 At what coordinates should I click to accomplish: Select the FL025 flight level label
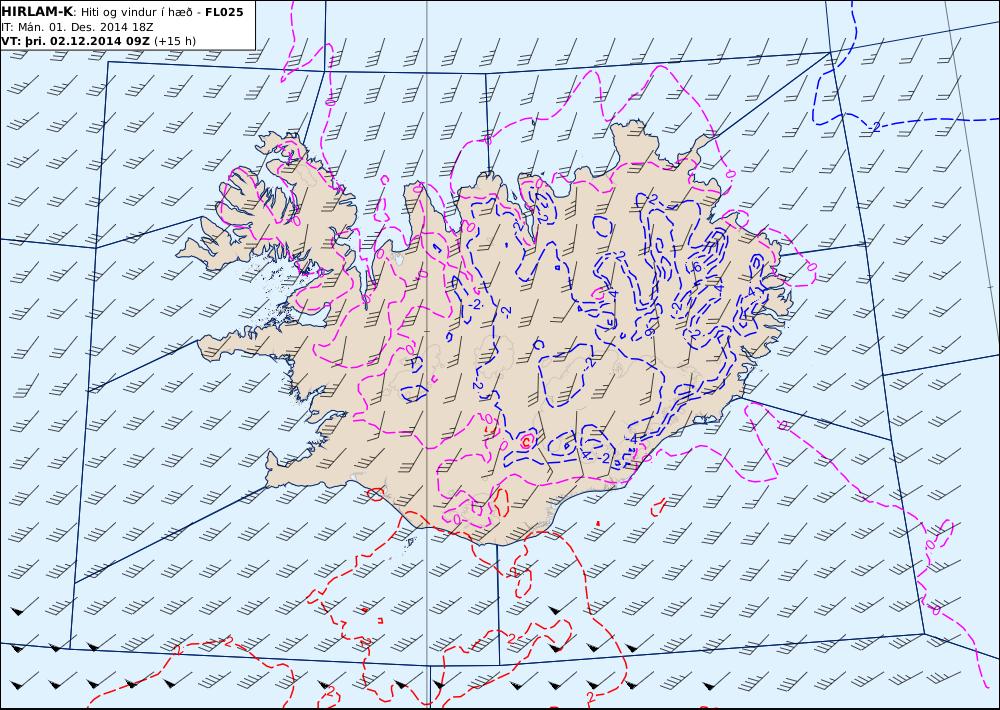pyautogui.click(x=224, y=12)
